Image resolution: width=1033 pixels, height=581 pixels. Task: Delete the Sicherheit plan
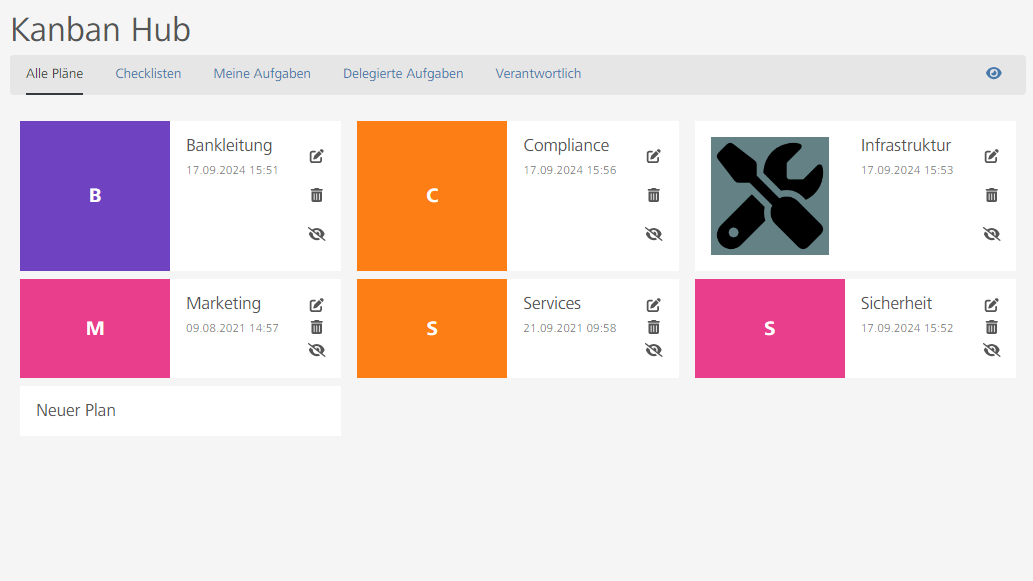(992, 327)
